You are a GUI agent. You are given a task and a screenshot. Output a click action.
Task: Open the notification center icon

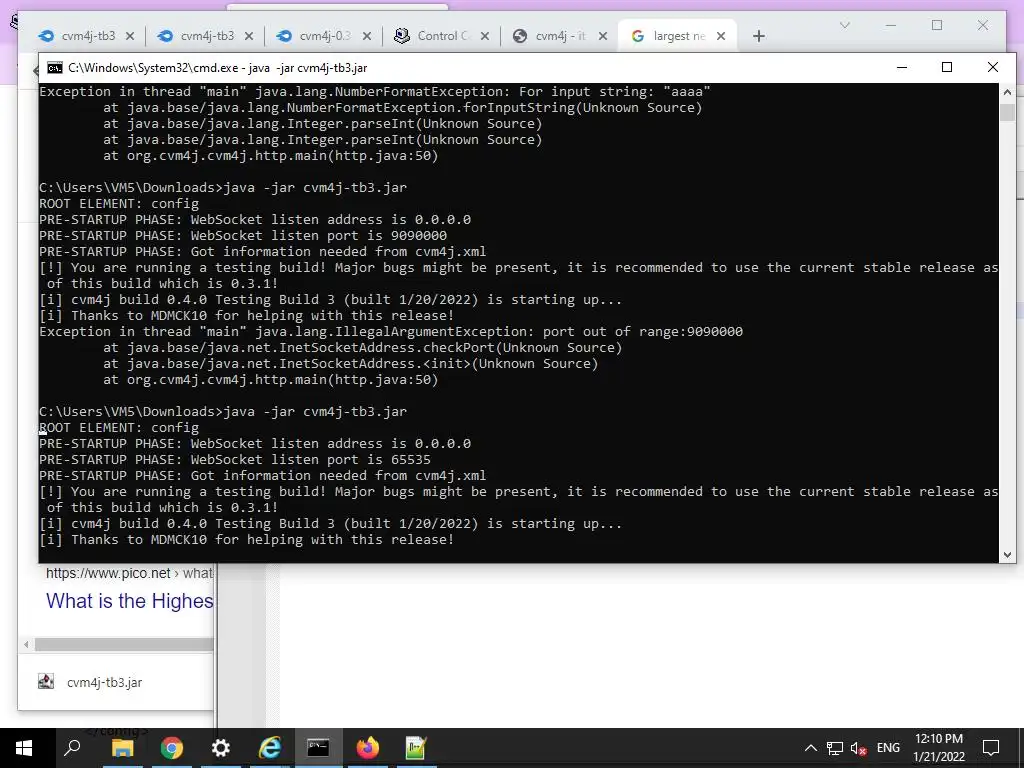pos(991,748)
